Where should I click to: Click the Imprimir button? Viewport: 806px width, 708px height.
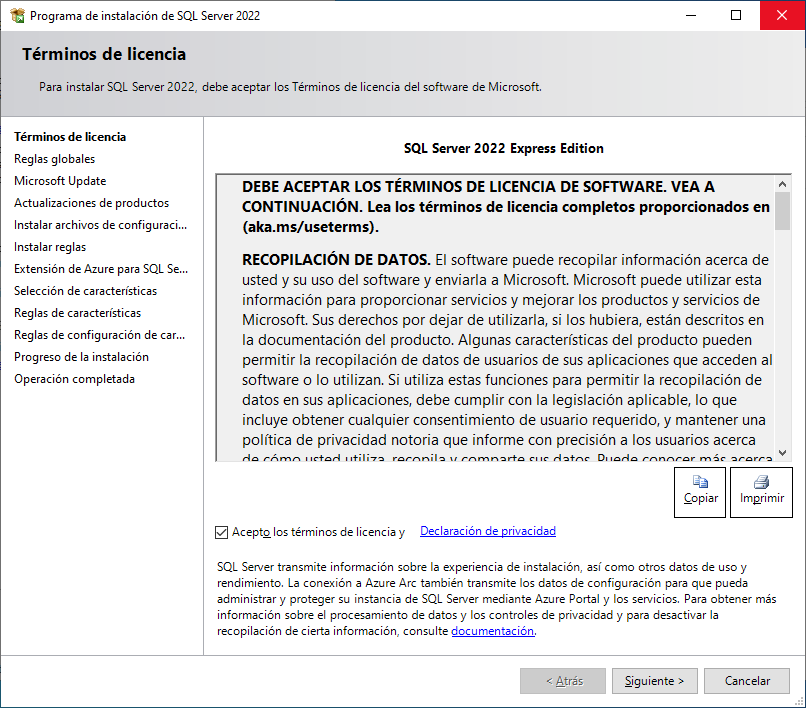pyautogui.click(x=761, y=492)
